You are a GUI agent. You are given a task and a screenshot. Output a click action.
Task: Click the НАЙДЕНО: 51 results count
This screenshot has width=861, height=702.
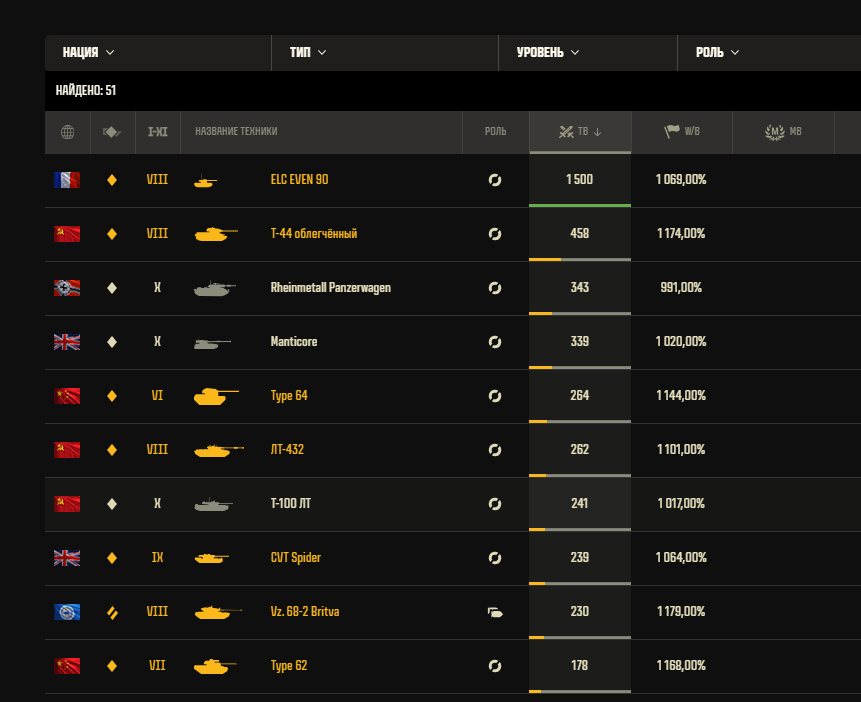pos(86,90)
